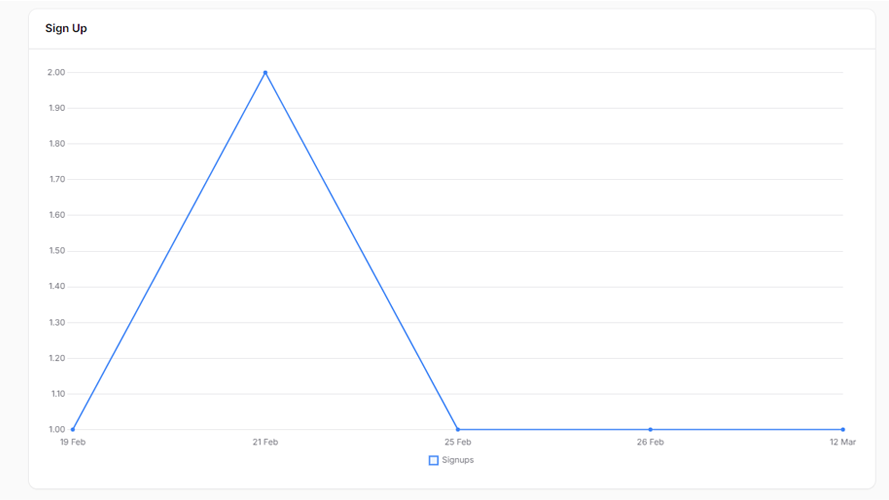
Task: Click the 25 Feb x-axis label
Action: pyautogui.click(x=458, y=442)
